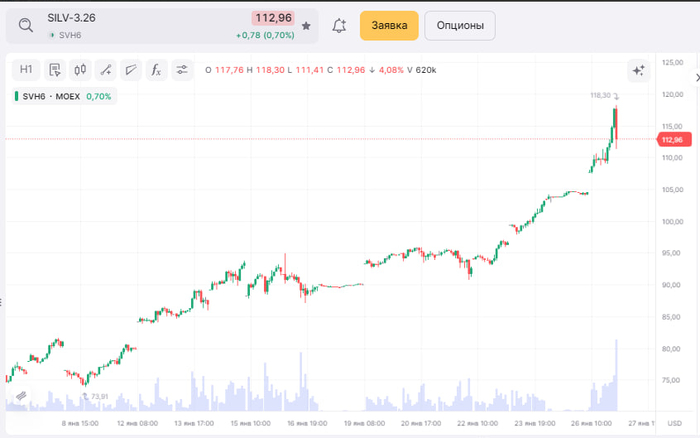The height and width of the screenshot is (438, 700).
Task: Click the striped logo icon bottom-left of chart
Action: (x=19, y=397)
